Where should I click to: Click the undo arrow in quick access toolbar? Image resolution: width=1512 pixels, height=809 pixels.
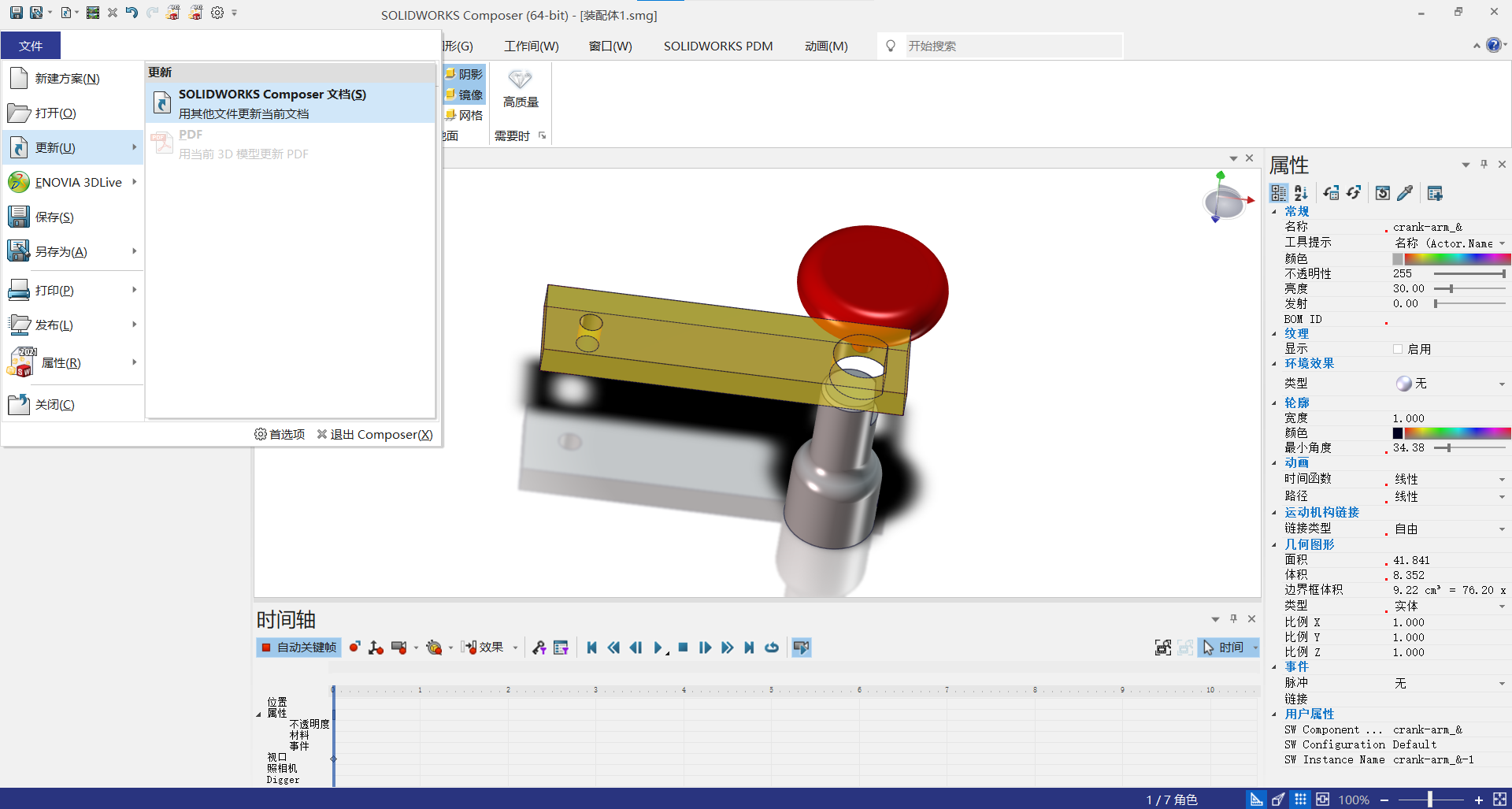click(x=132, y=13)
